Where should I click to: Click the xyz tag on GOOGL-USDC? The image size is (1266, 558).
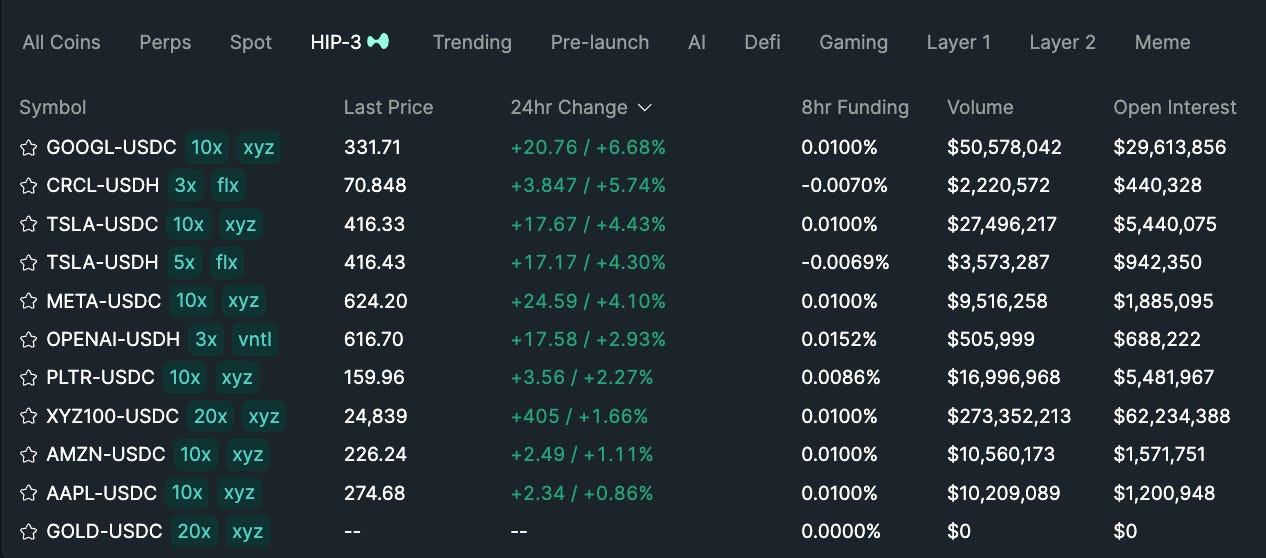[x=259, y=148]
